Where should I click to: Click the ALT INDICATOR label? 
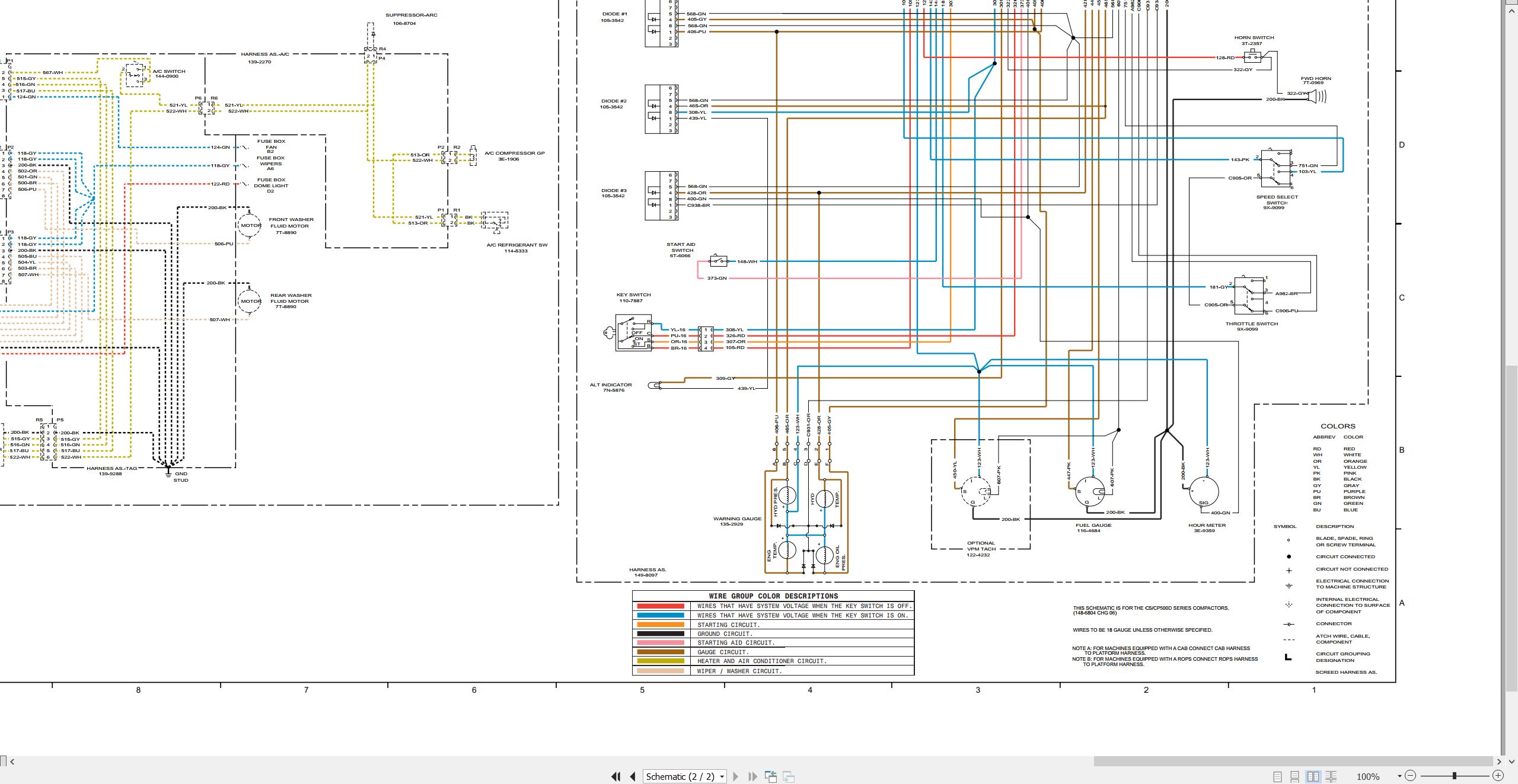(x=611, y=385)
